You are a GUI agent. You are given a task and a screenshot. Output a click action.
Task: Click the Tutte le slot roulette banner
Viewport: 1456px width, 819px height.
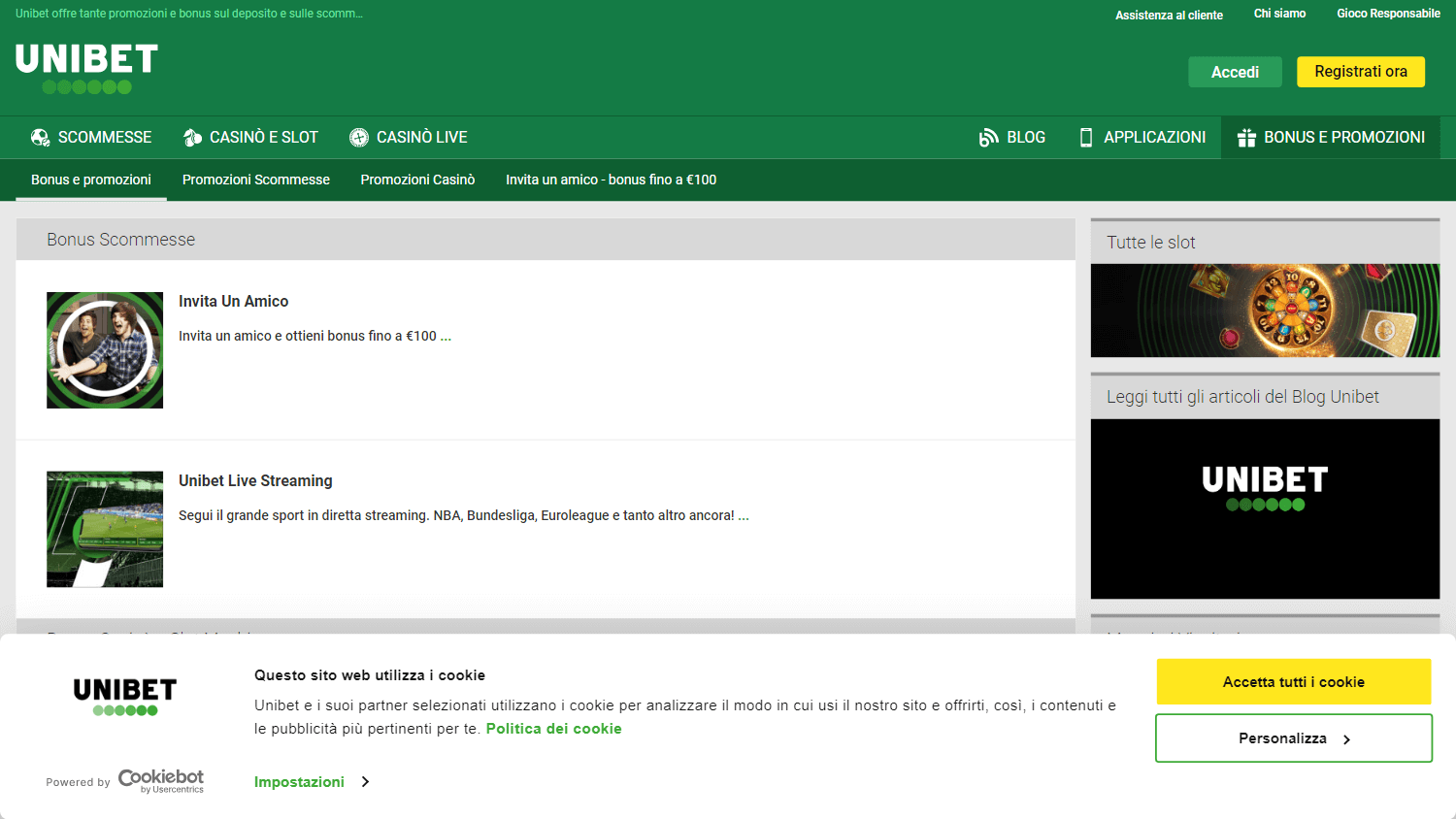(1266, 311)
